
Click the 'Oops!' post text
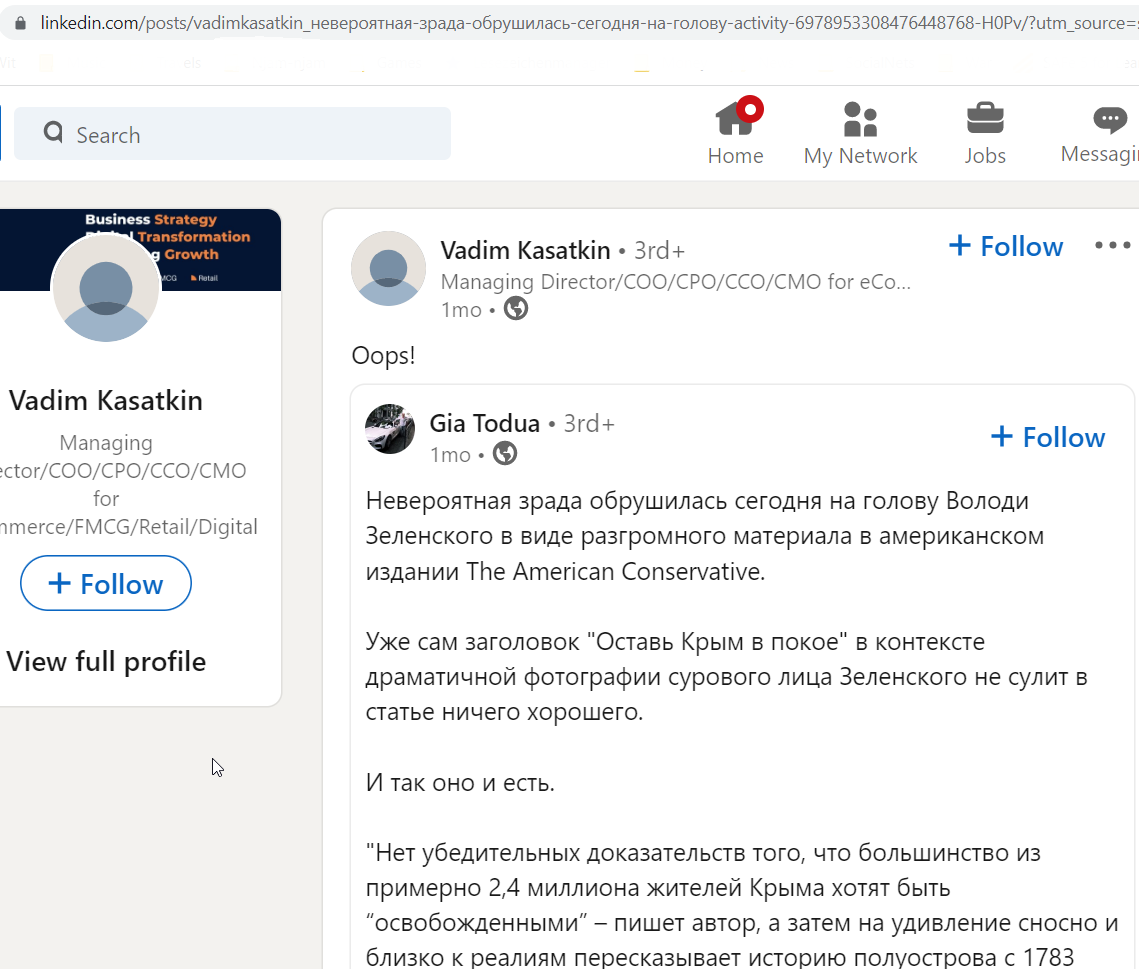[x=384, y=355]
